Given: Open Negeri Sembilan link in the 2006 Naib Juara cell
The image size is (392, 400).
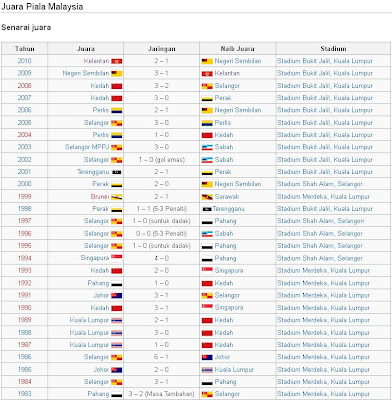Looking at the screenshot, I should (238, 110).
